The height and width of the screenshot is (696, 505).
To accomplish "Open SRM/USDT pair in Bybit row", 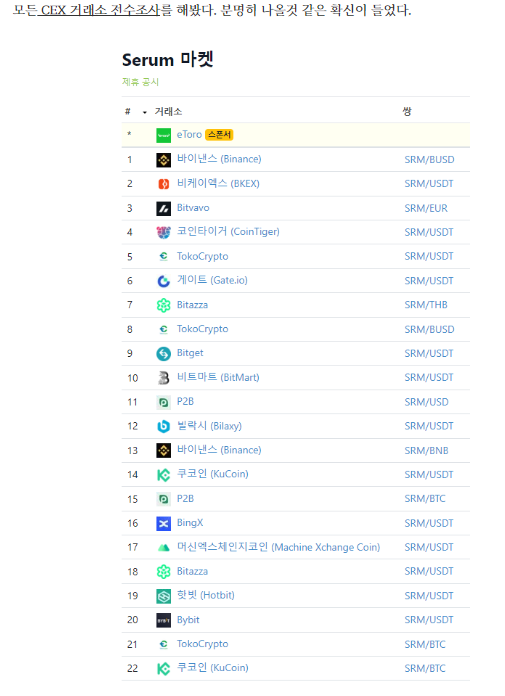I will 429,620.
